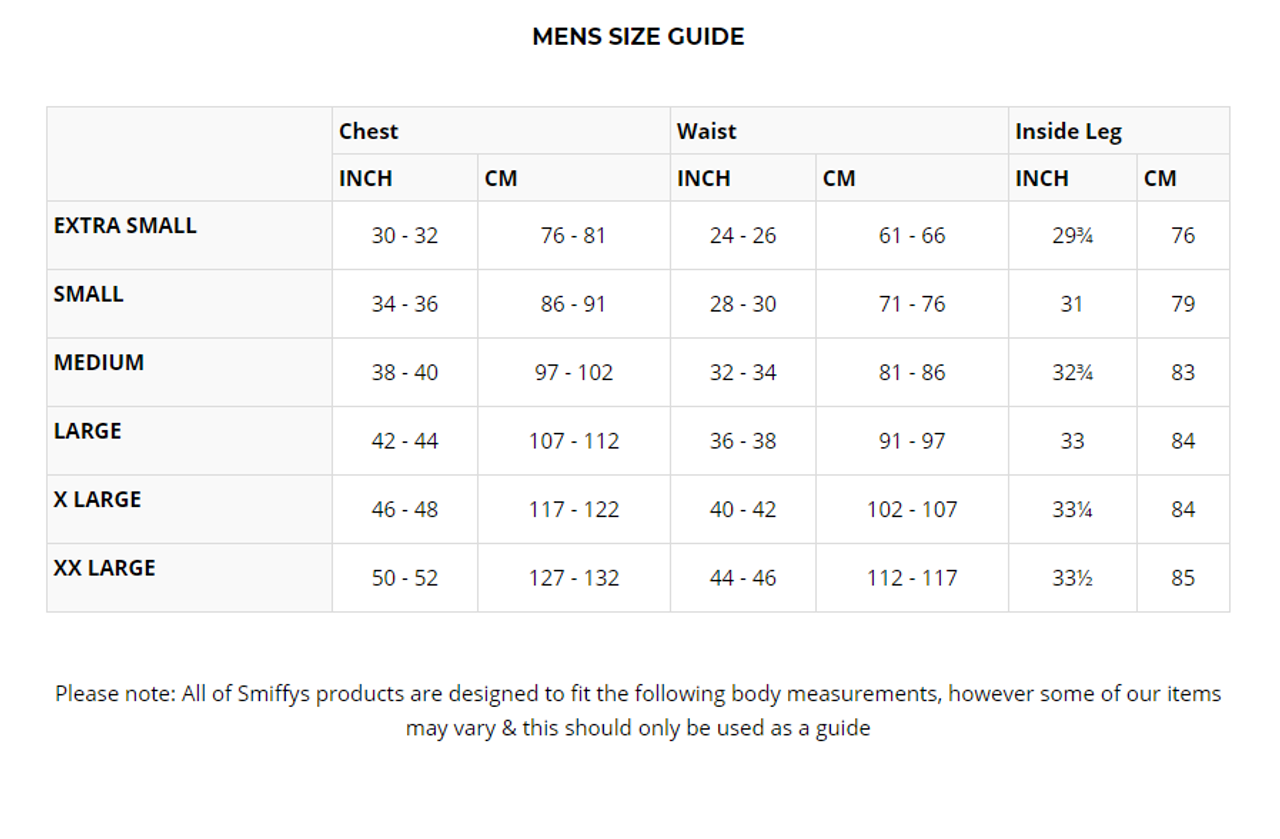Select the X LARGE row label
1280x839 pixels.
click(98, 499)
